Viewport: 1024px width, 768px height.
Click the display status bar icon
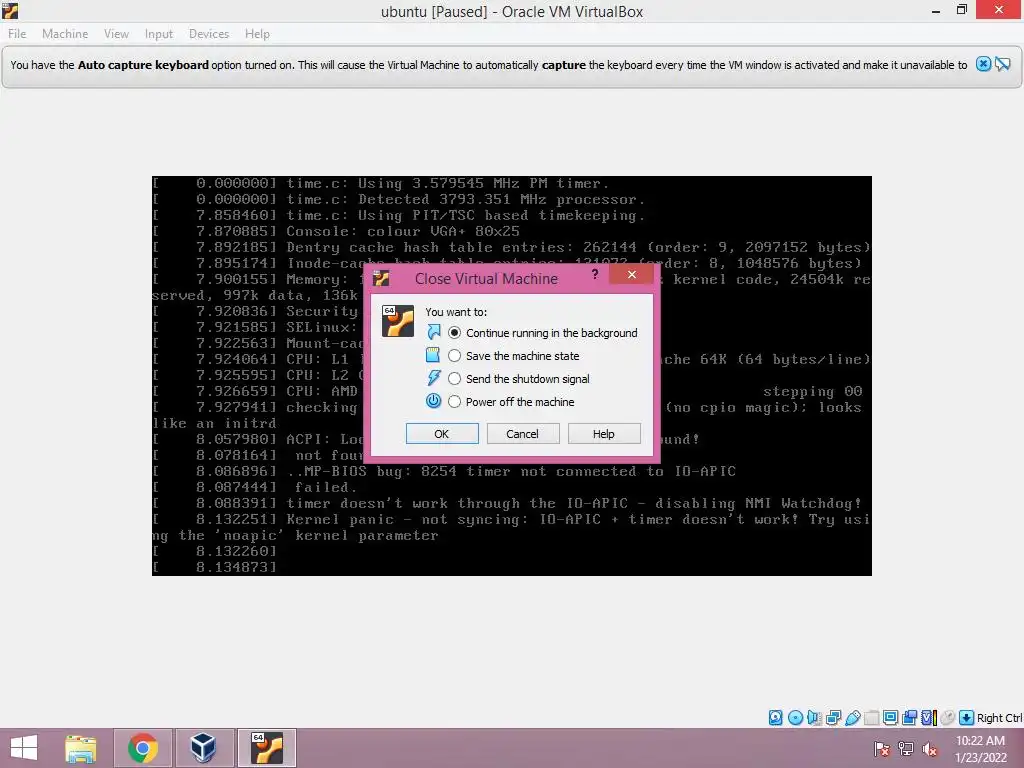890,718
